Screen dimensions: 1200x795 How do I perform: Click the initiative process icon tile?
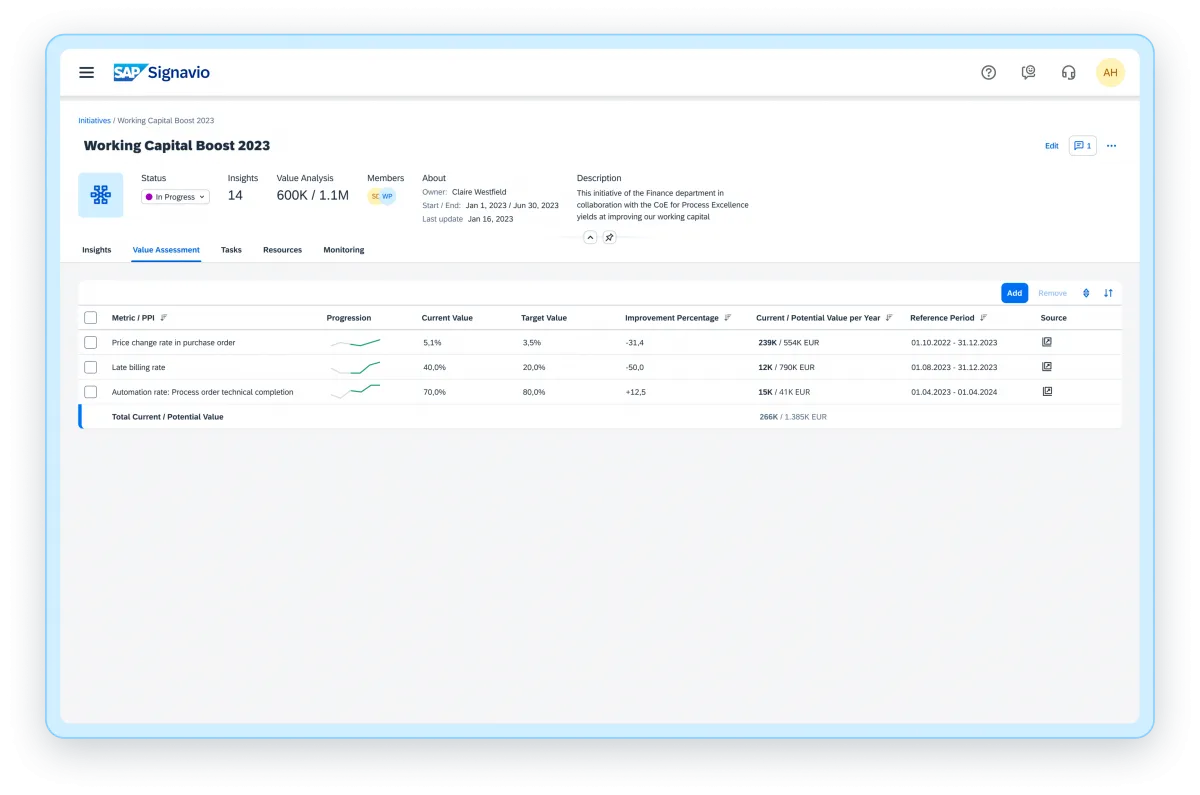click(x=101, y=195)
